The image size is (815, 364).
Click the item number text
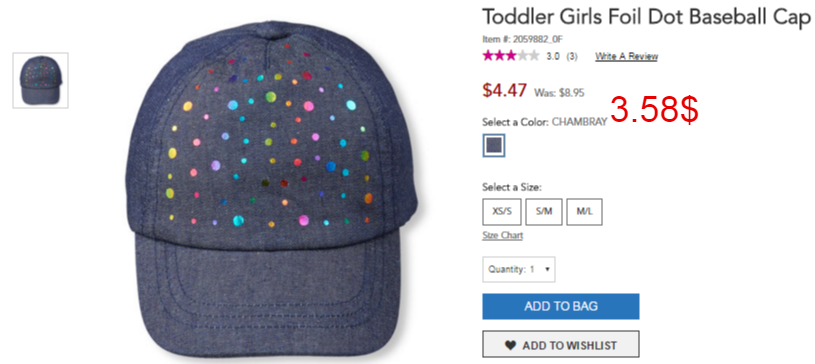(x=522, y=39)
